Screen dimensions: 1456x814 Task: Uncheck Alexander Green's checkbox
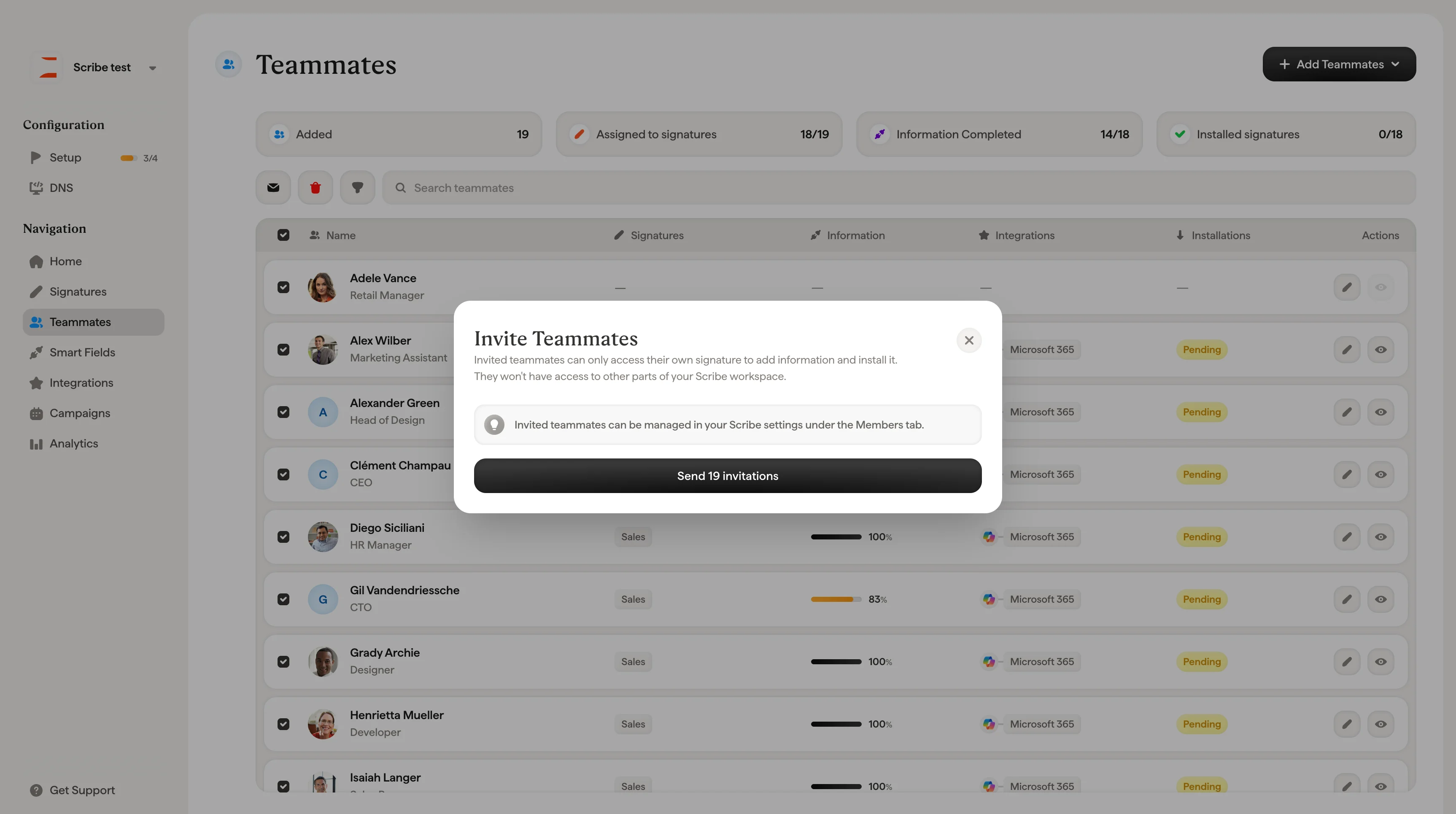[x=283, y=412]
